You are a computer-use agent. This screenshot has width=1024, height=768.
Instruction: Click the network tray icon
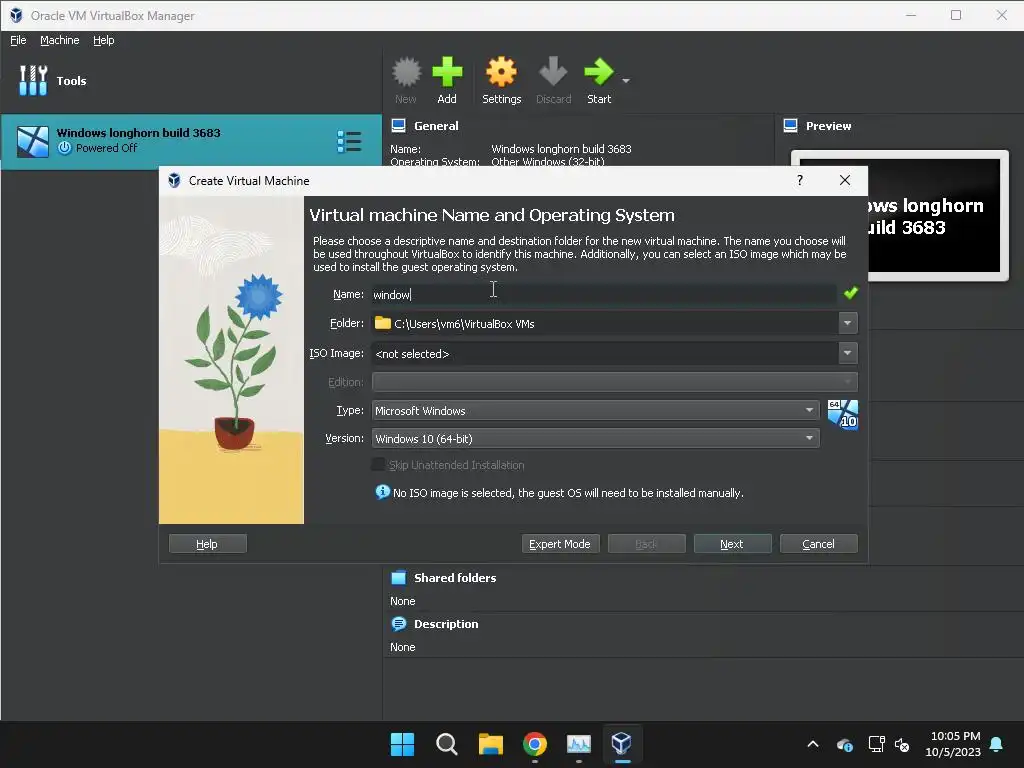pyautogui.click(x=876, y=744)
